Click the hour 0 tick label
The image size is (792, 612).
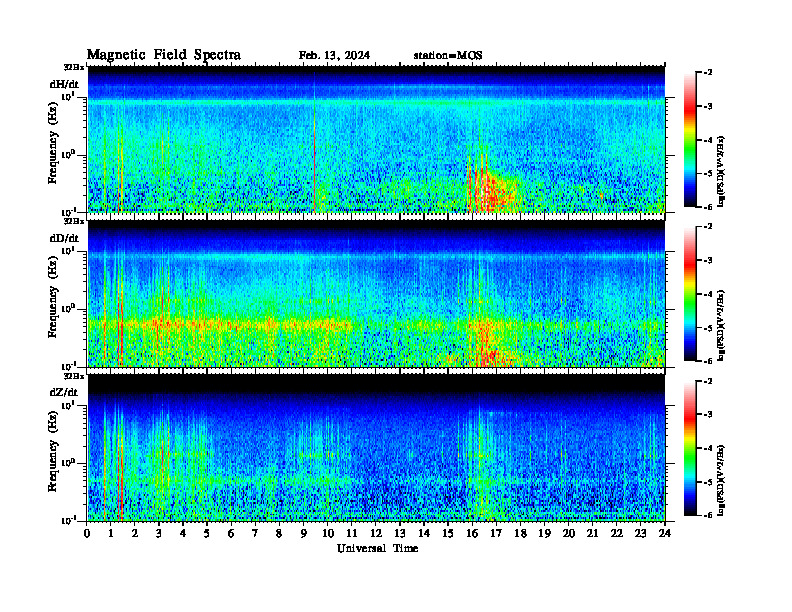87,533
